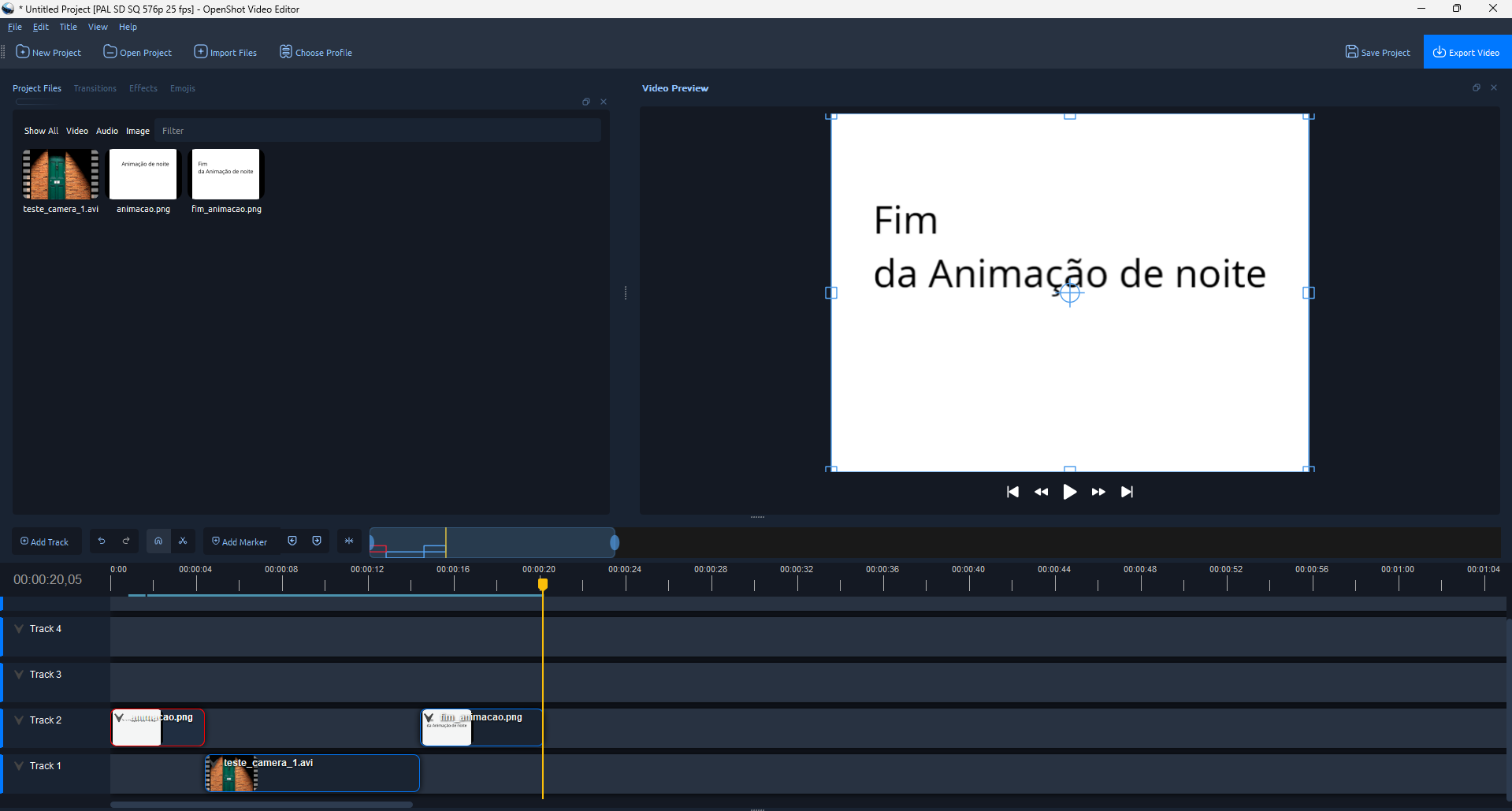Click the OpenShot application icon in title bar
This screenshot has height=811, width=1512.
tap(8, 9)
